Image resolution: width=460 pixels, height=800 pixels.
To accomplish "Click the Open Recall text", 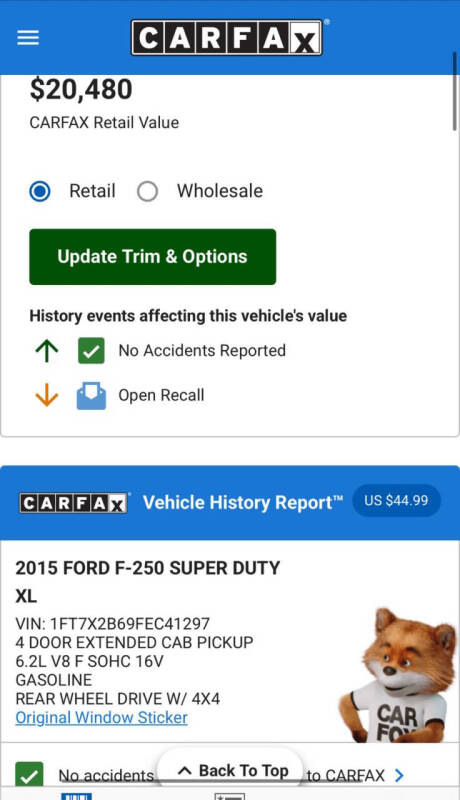I will (x=161, y=395).
